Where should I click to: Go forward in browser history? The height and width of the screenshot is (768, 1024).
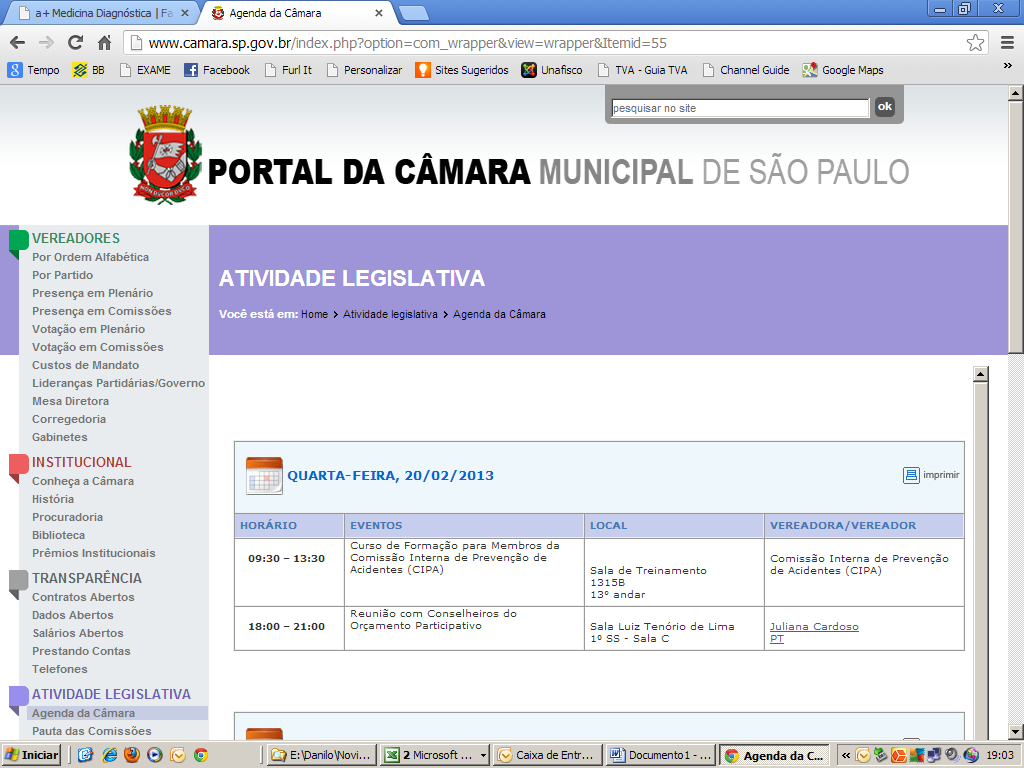pyautogui.click(x=46, y=43)
